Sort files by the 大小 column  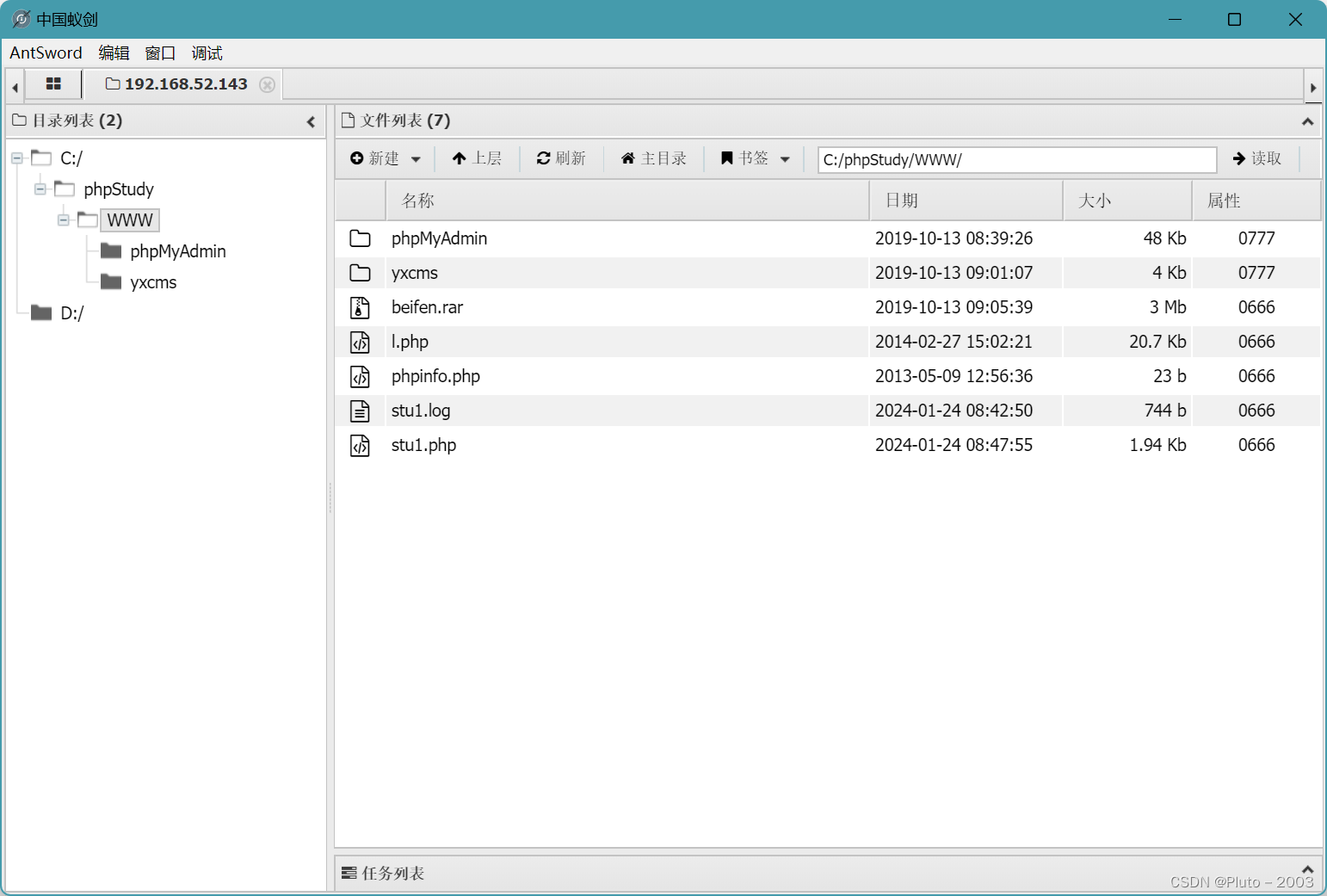(1128, 201)
